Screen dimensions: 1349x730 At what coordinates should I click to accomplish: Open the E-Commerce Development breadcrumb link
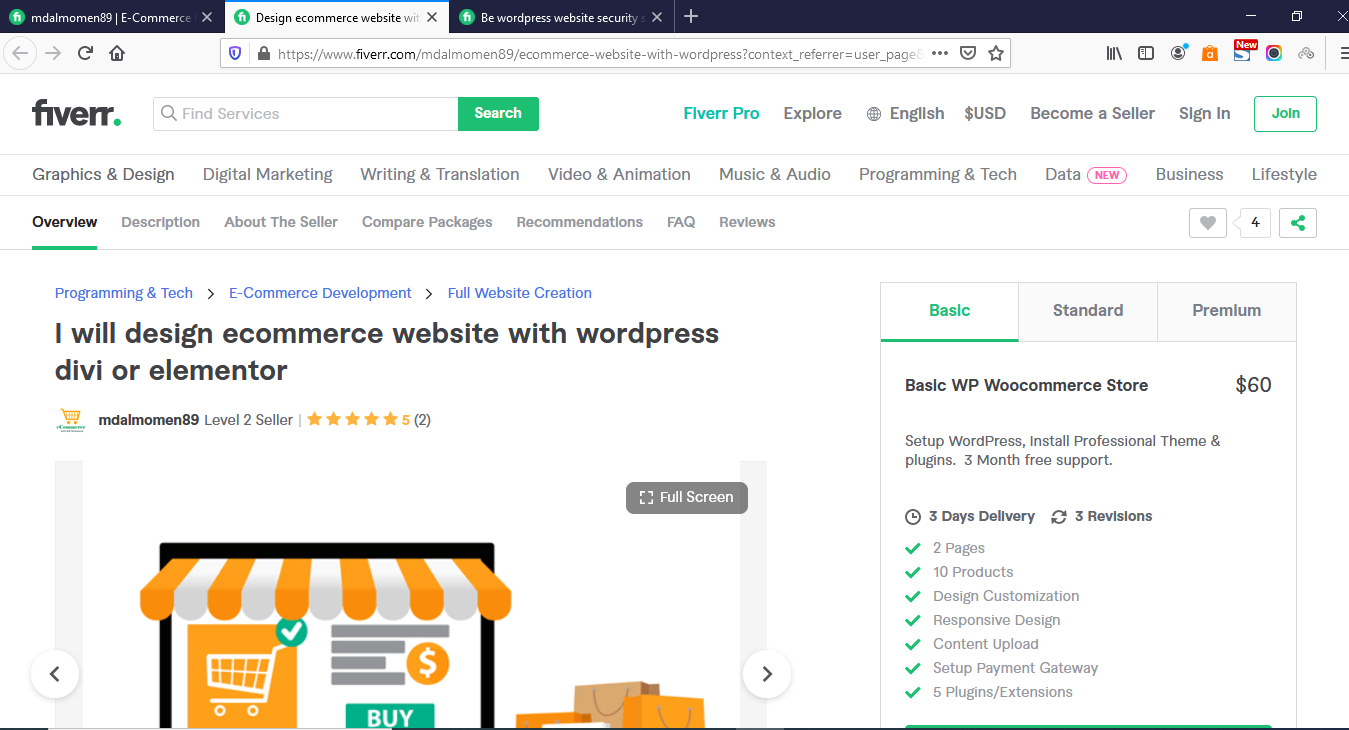[320, 292]
